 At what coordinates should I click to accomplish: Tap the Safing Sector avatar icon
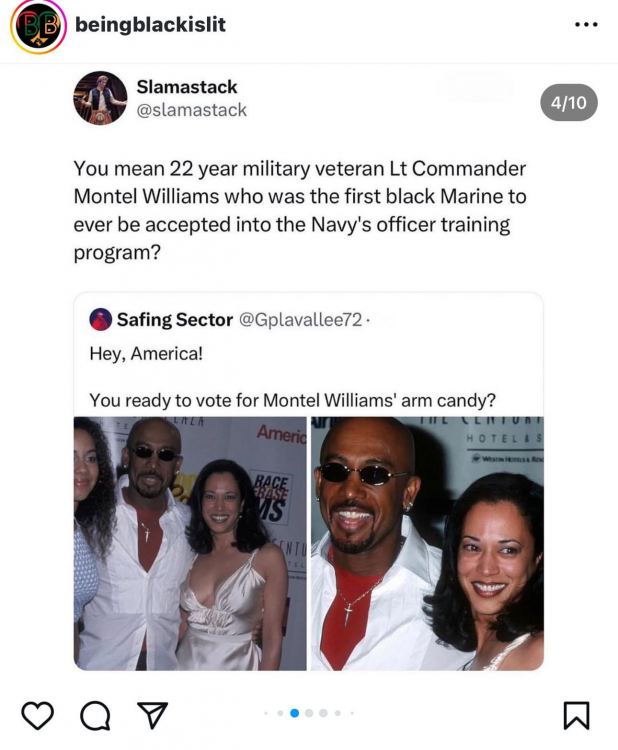click(100, 320)
